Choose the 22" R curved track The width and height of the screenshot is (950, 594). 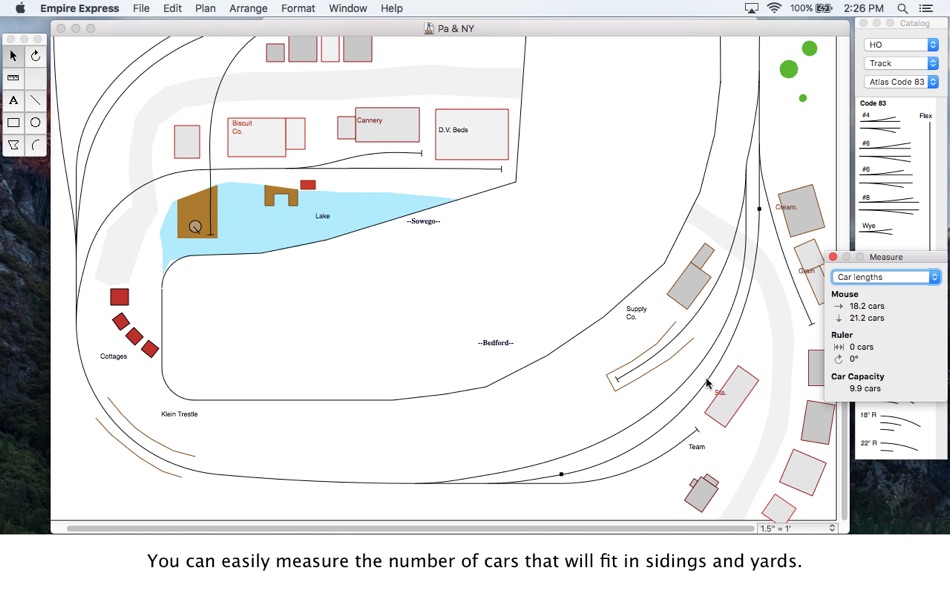click(x=889, y=446)
